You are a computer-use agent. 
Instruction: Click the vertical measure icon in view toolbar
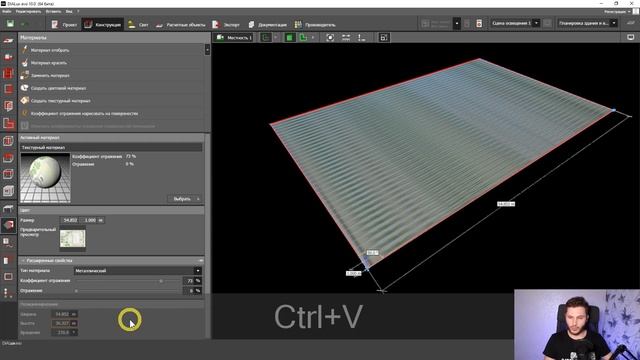click(361, 38)
